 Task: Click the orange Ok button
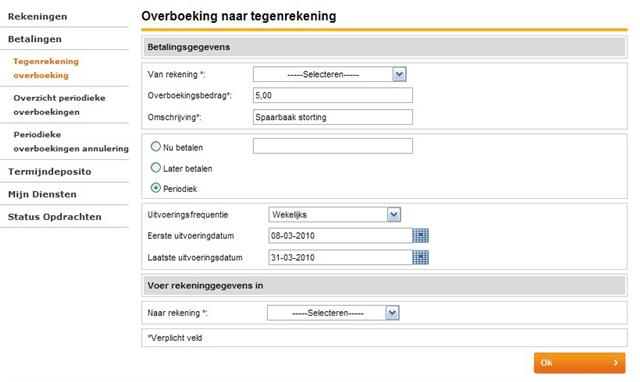point(579,363)
